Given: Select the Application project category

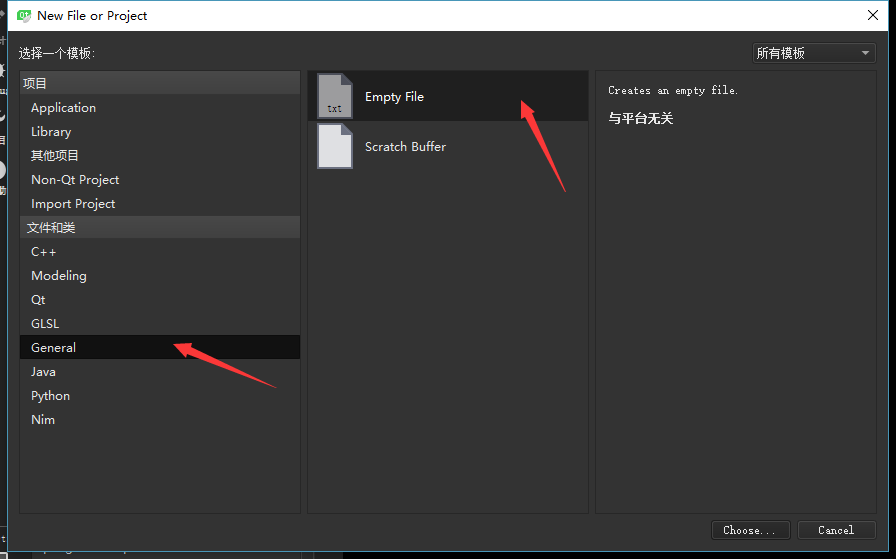Looking at the screenshot, I should 160,107.
